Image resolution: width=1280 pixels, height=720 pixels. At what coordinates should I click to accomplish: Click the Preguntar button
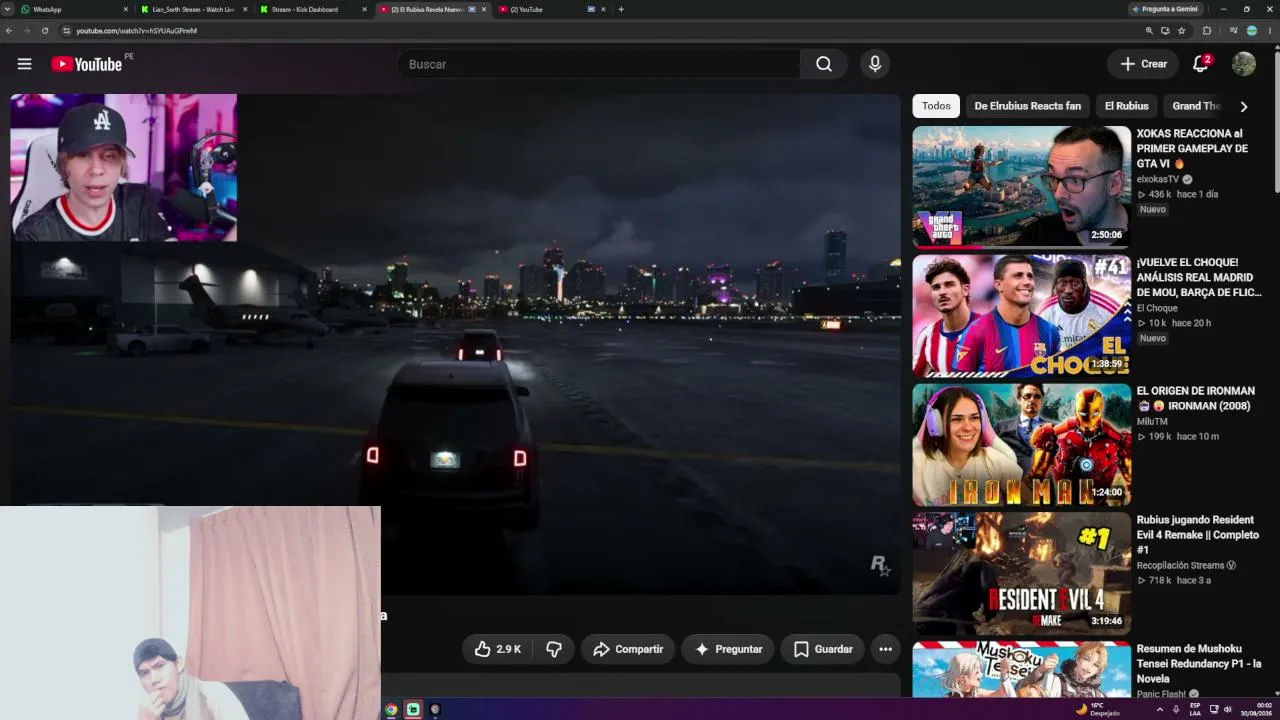(x=728, y=649)
